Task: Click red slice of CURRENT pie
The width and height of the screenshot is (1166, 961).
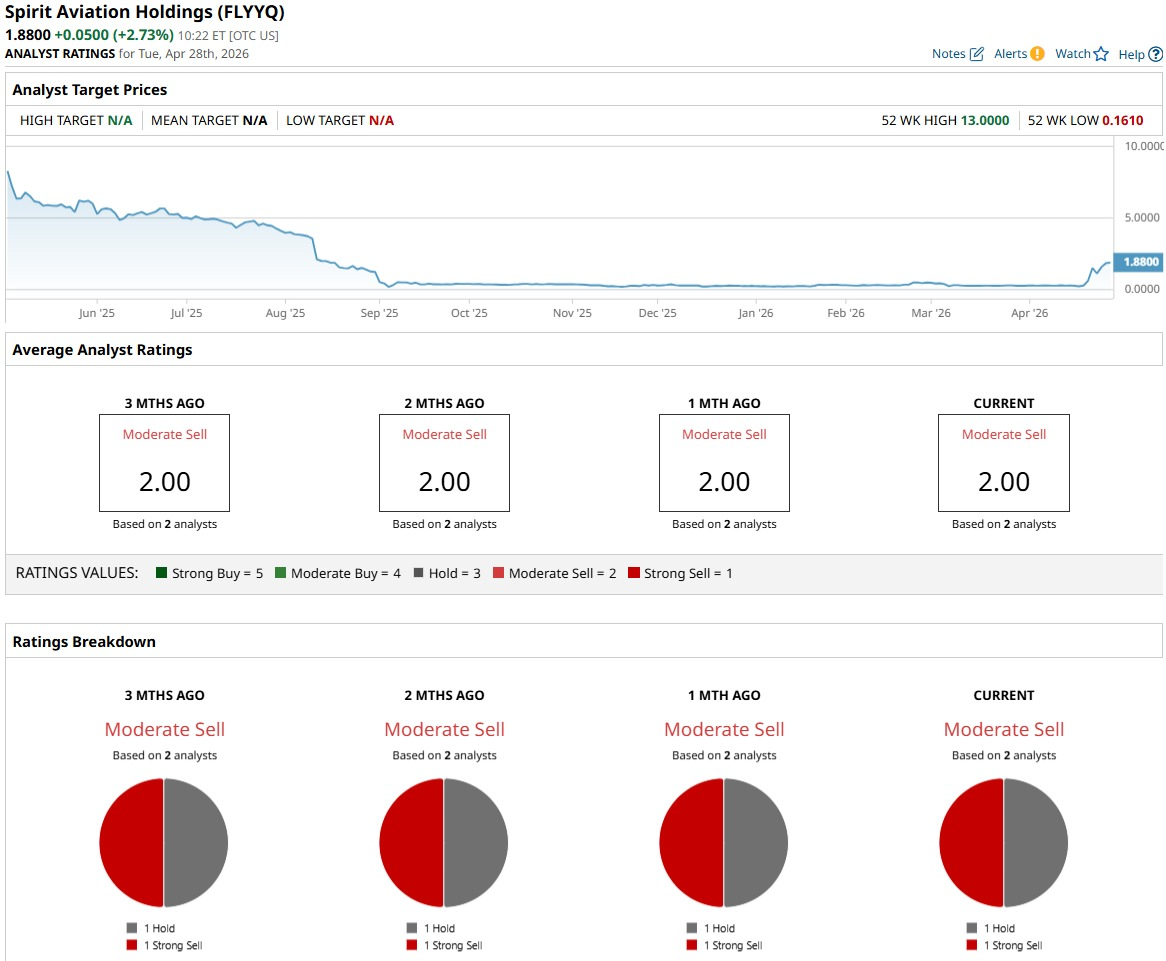Action: pos(971,843)
